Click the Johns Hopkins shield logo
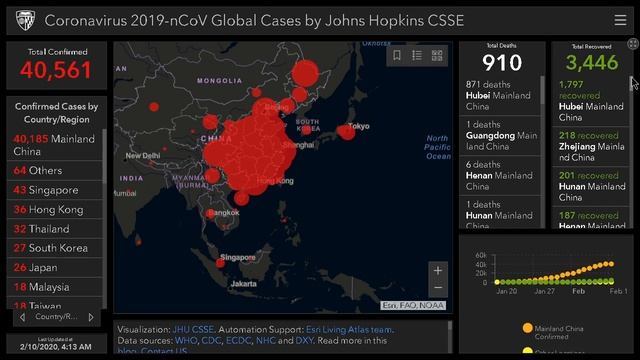 click(25, 20)
